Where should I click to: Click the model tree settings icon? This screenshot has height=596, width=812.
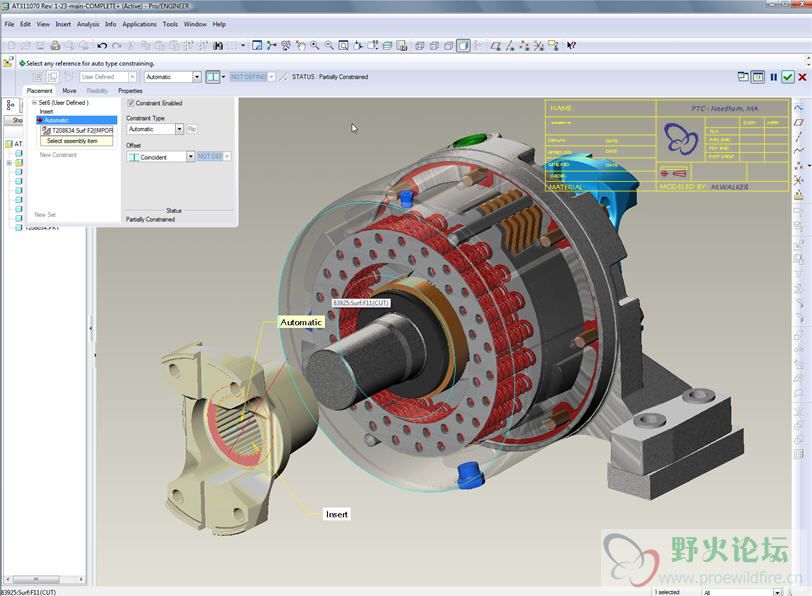[10, 105]
